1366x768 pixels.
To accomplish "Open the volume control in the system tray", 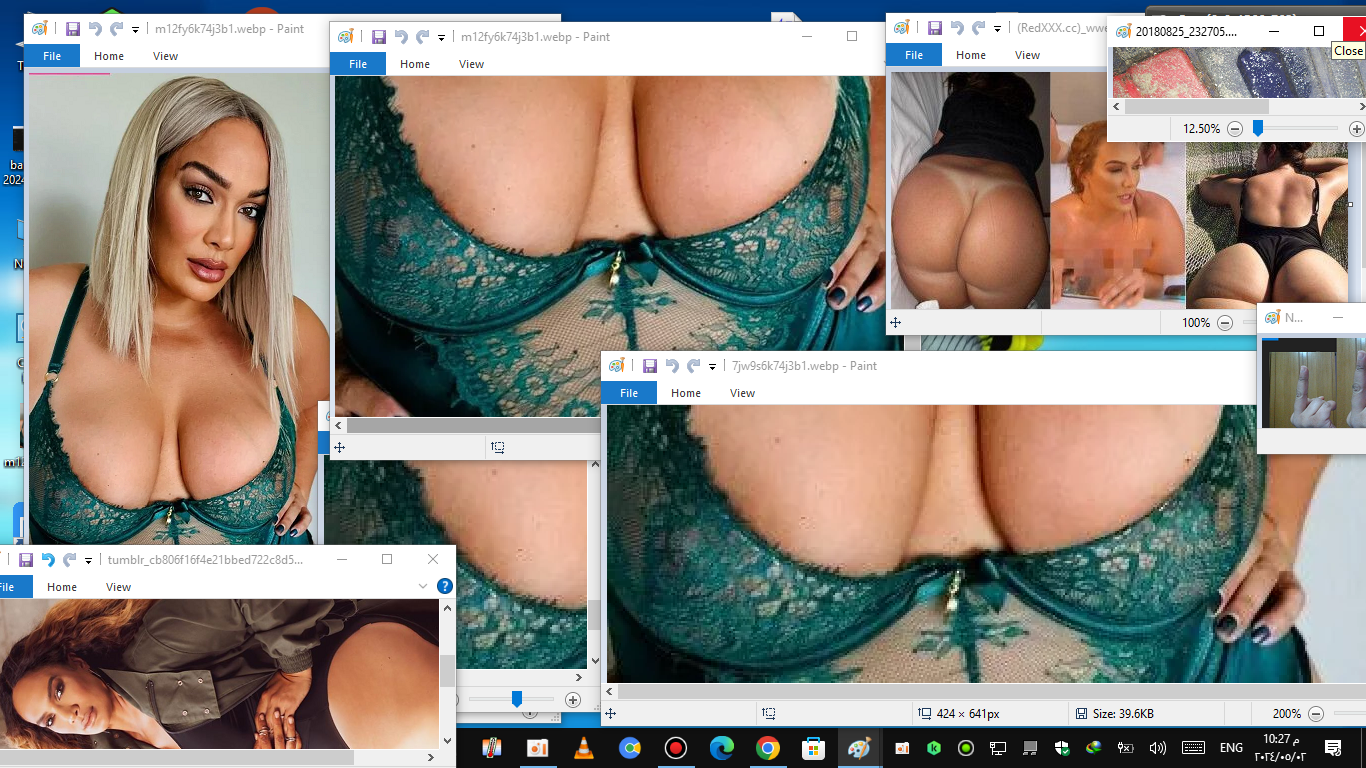I will pos(1158,747).
